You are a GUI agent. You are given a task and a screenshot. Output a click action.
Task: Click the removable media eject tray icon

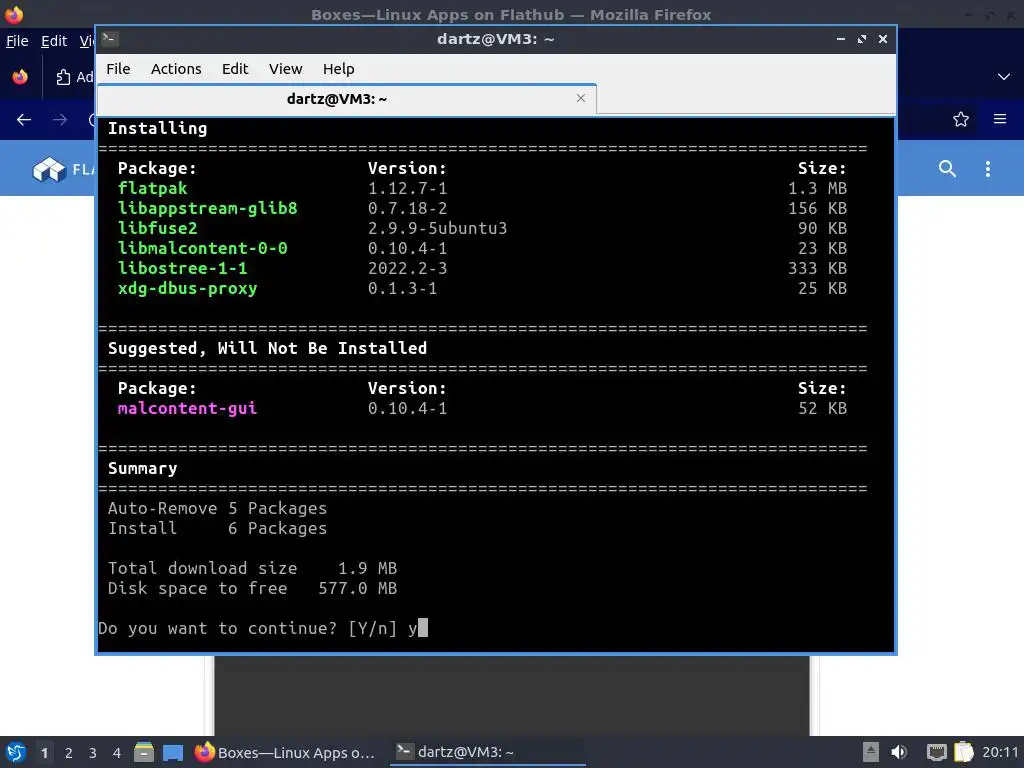coord(871,752)
